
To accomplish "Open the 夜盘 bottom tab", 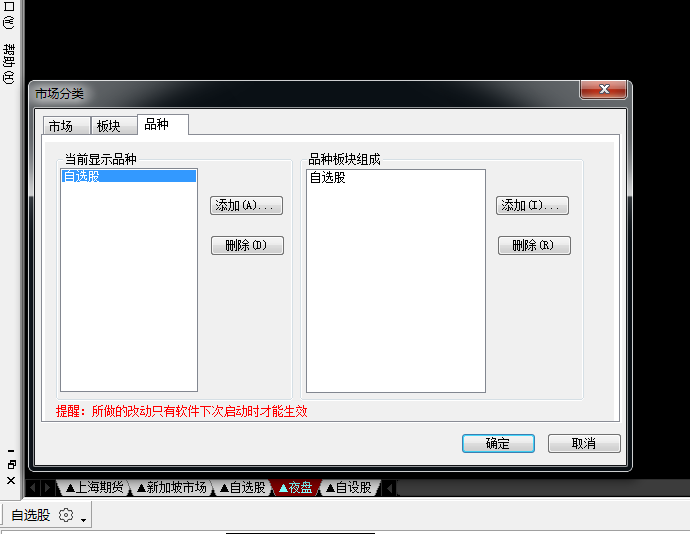I will (296, 487).
